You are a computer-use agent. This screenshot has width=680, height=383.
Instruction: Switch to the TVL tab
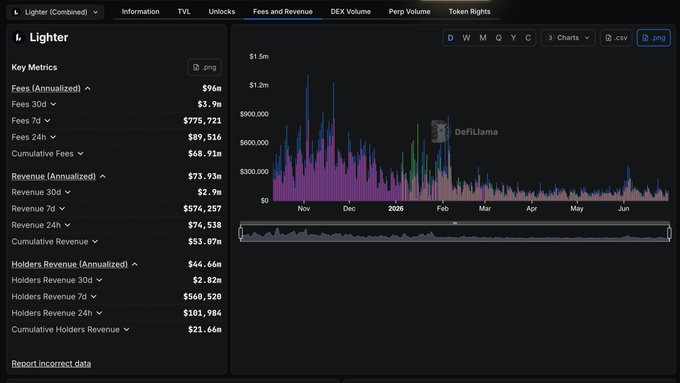184,12
